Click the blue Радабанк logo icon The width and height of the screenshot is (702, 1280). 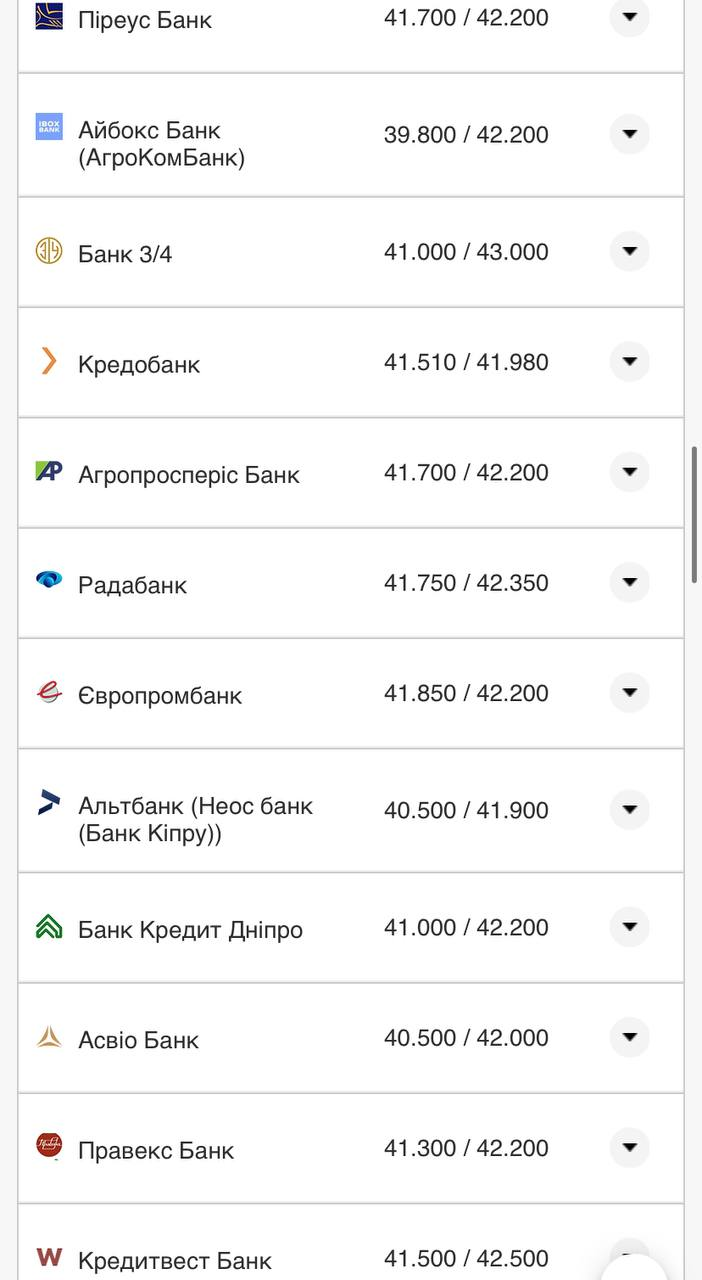coord(49,580)
